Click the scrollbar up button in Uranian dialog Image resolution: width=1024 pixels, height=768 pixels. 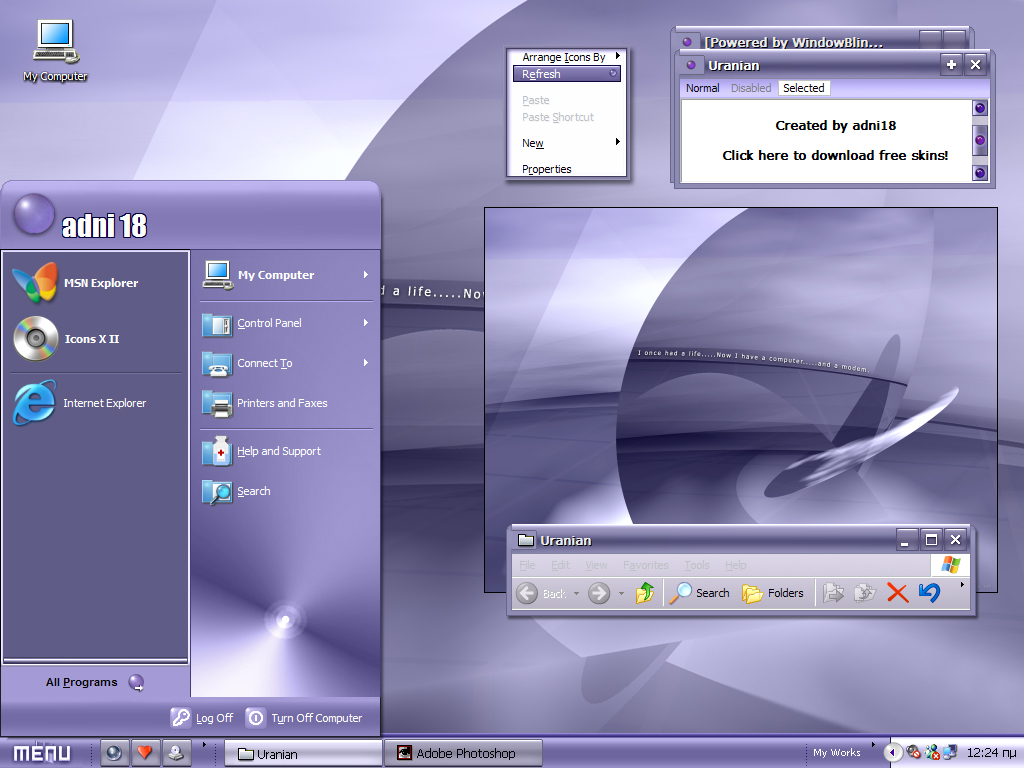point(980,108)
